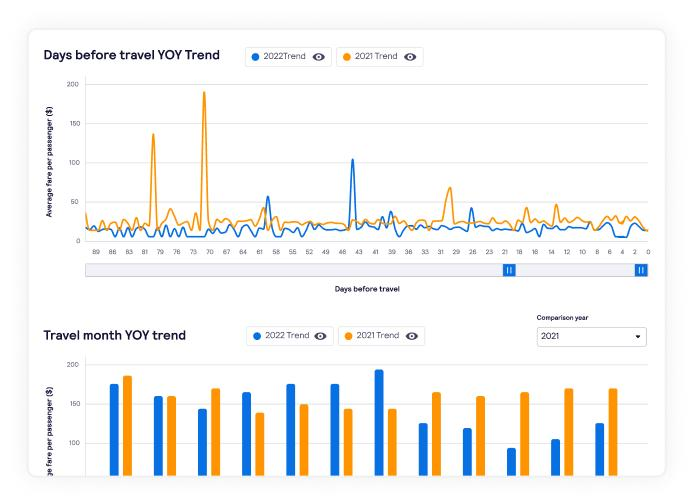Select the 2021 value in Comparison year box

(x=550, y=336)
